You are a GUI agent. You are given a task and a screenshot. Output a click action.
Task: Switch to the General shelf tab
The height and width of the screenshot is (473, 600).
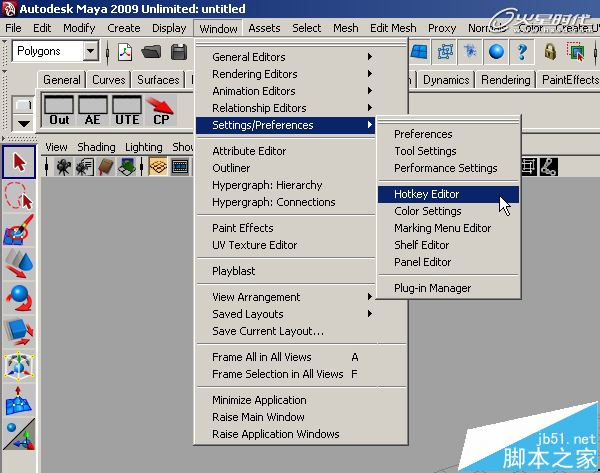click(x=62, y=80)
